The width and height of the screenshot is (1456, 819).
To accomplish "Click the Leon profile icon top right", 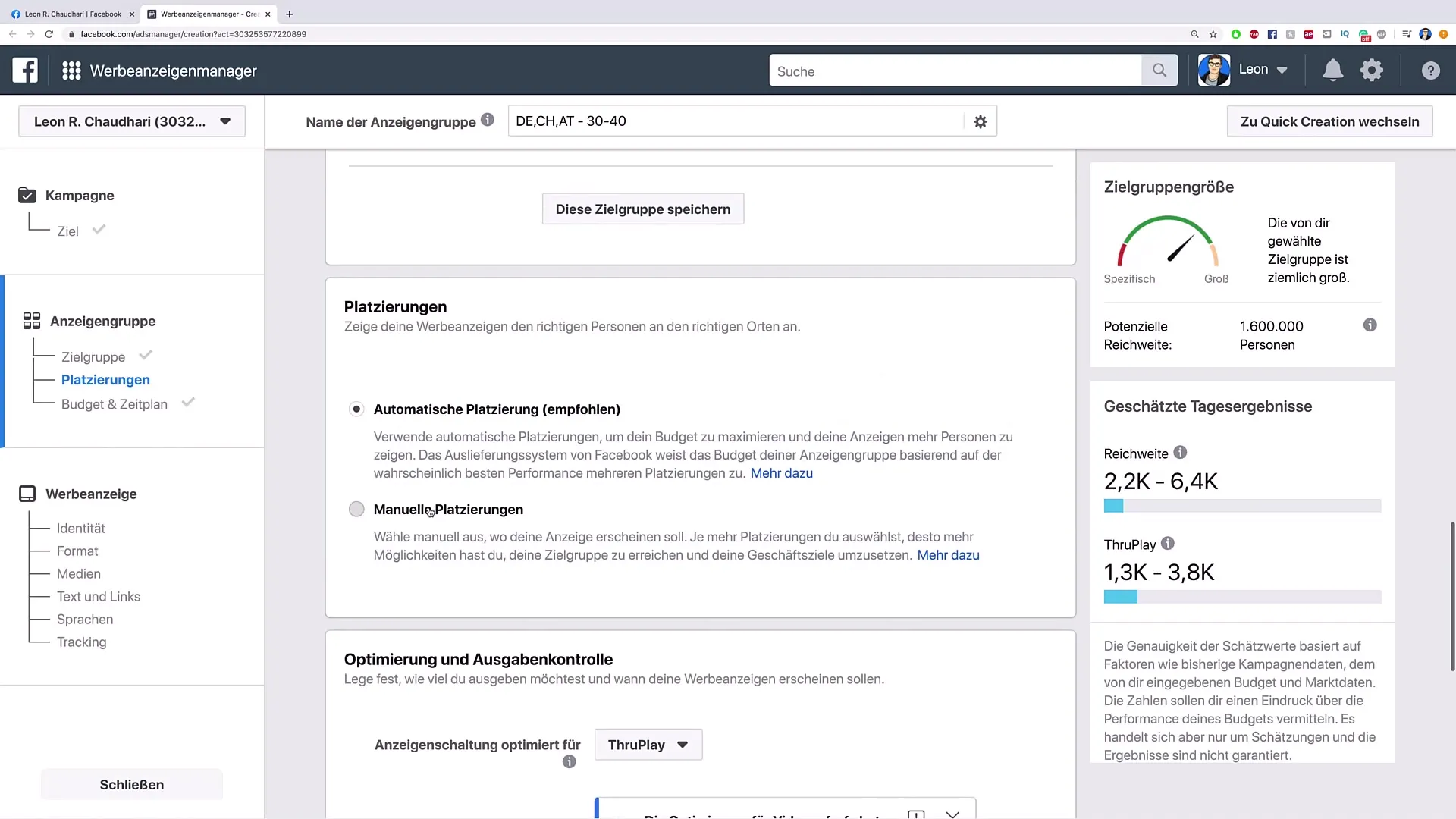I will (x=1213, y=69).
